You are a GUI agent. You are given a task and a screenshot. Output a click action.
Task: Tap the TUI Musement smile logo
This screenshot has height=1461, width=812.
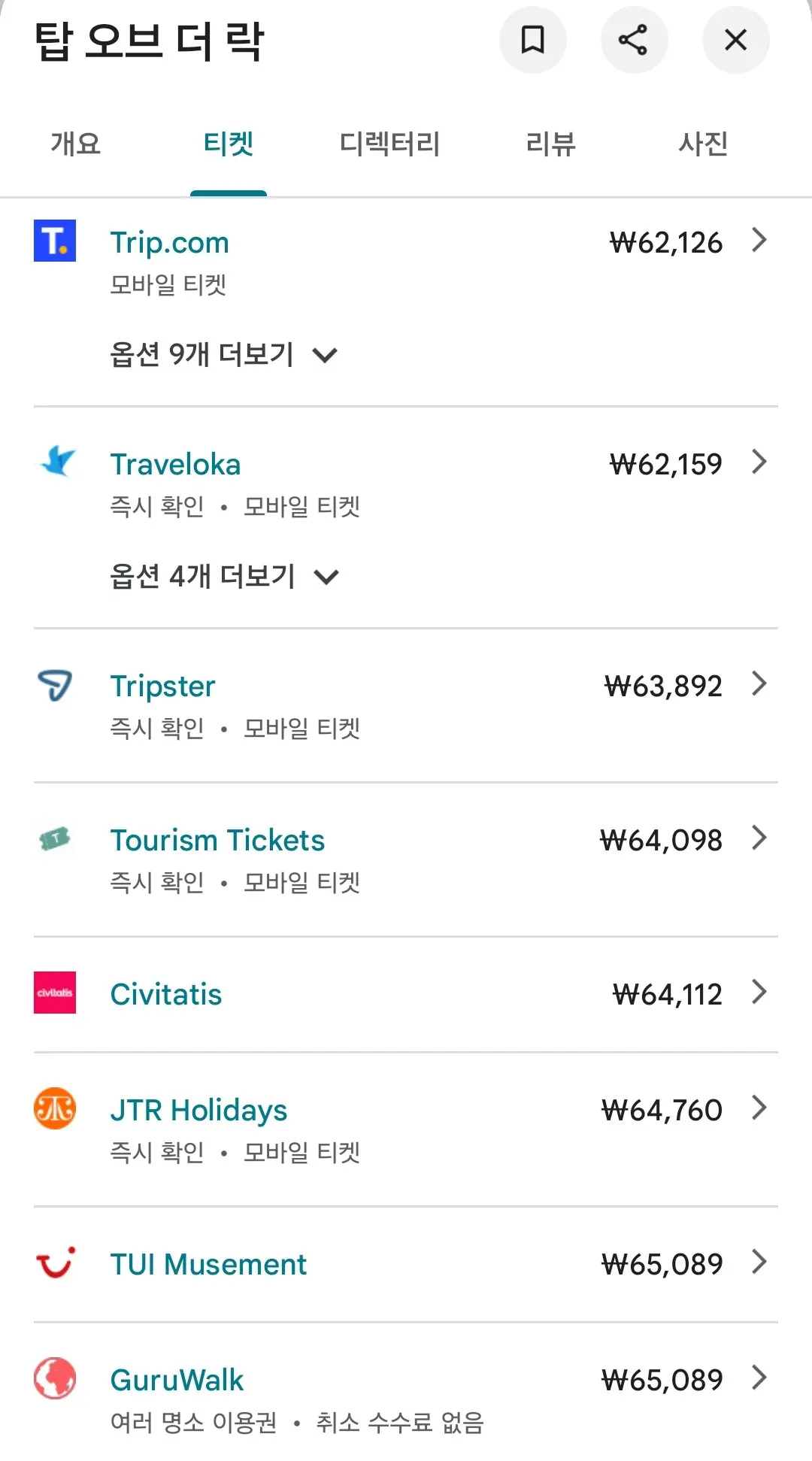point(56,1262)
